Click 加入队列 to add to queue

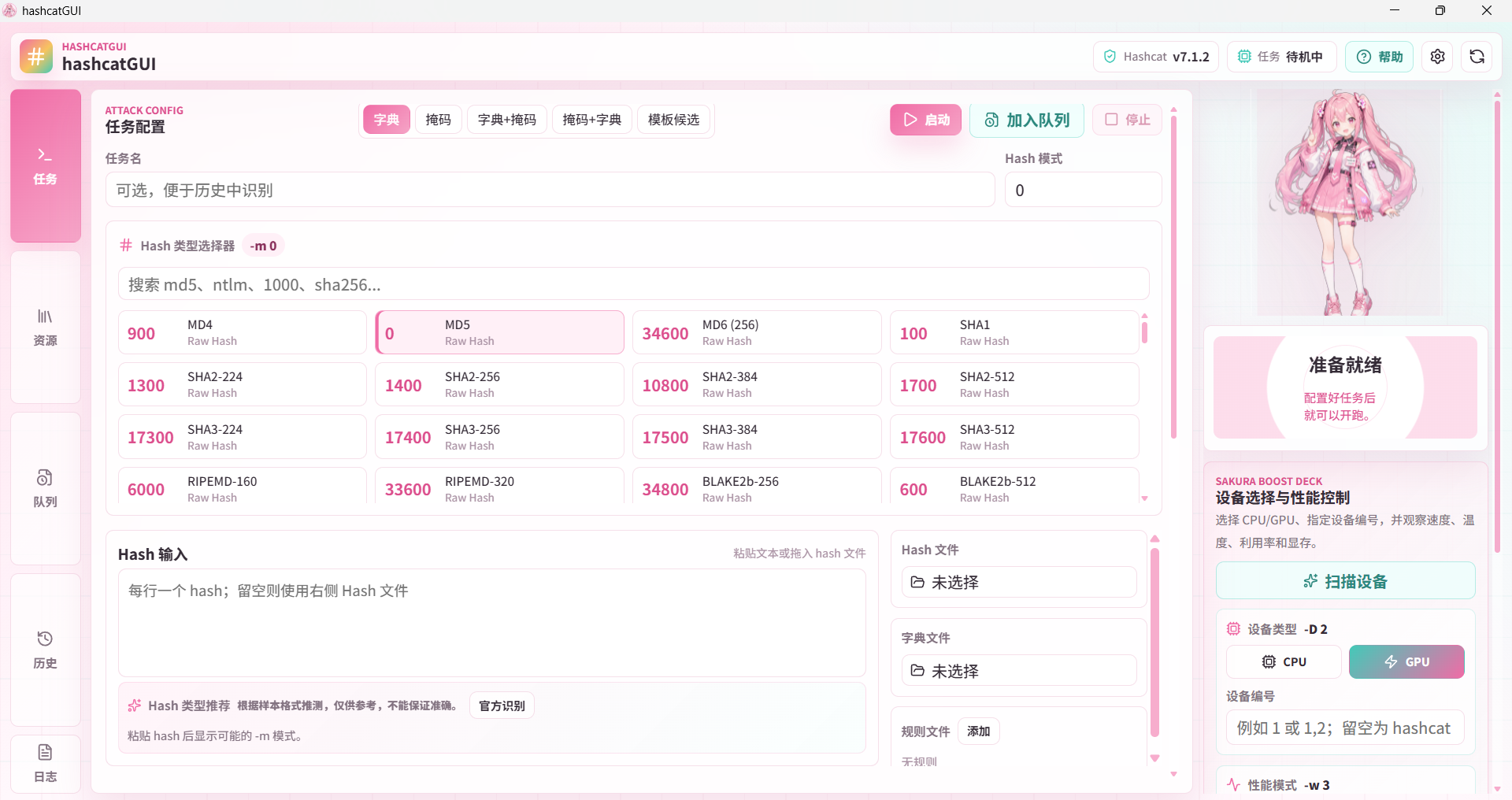pos(1027,120)
